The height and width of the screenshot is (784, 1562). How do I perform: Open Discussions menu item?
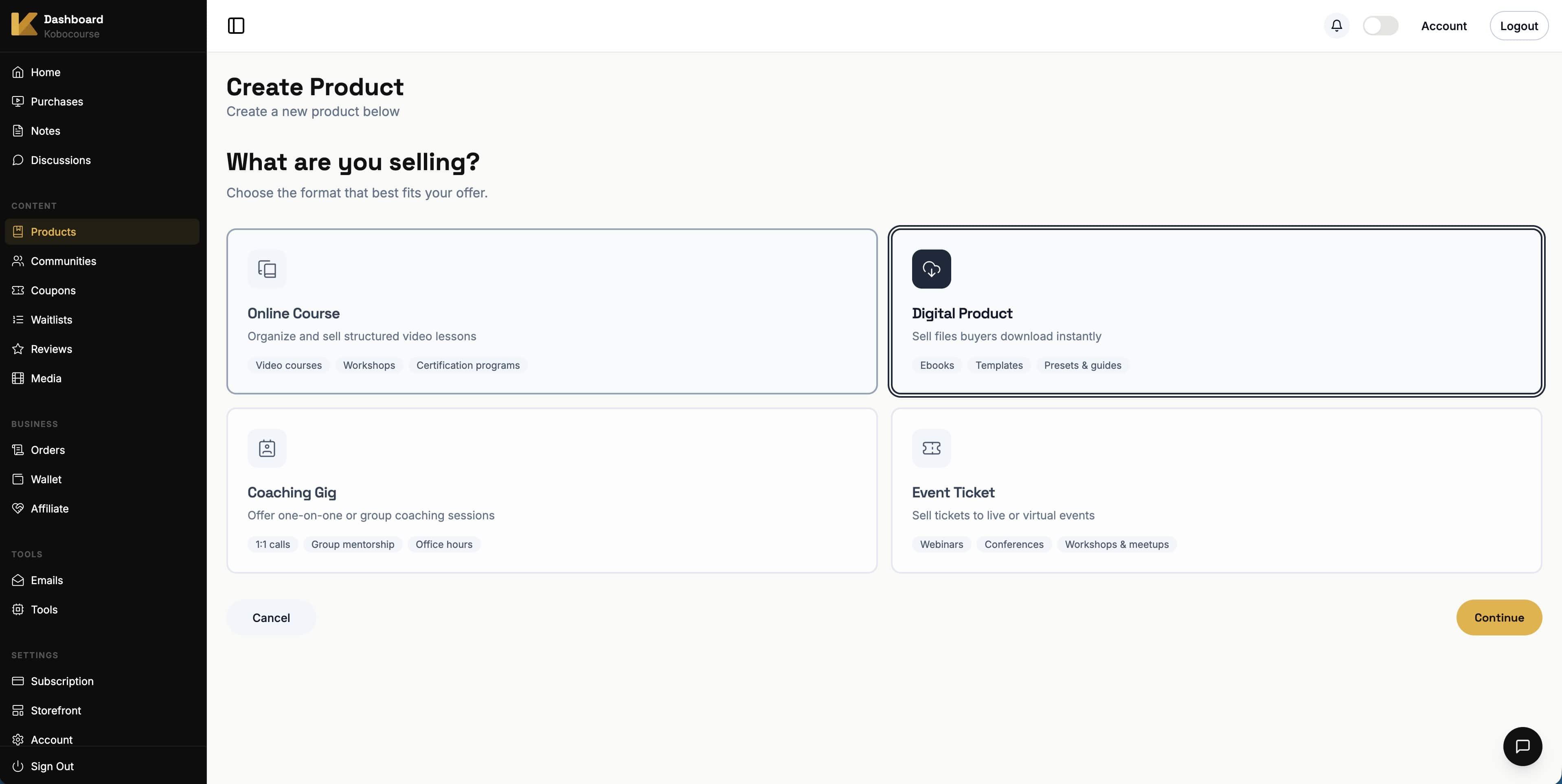coord(102,160)
